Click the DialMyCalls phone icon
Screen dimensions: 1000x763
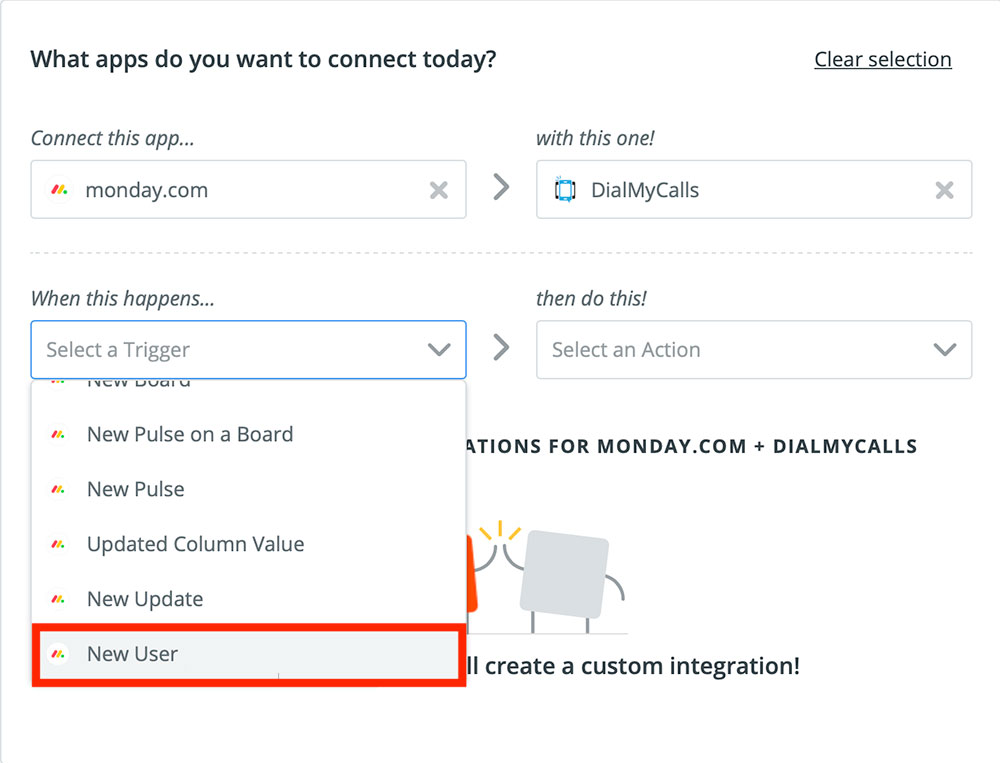(565, 190)
